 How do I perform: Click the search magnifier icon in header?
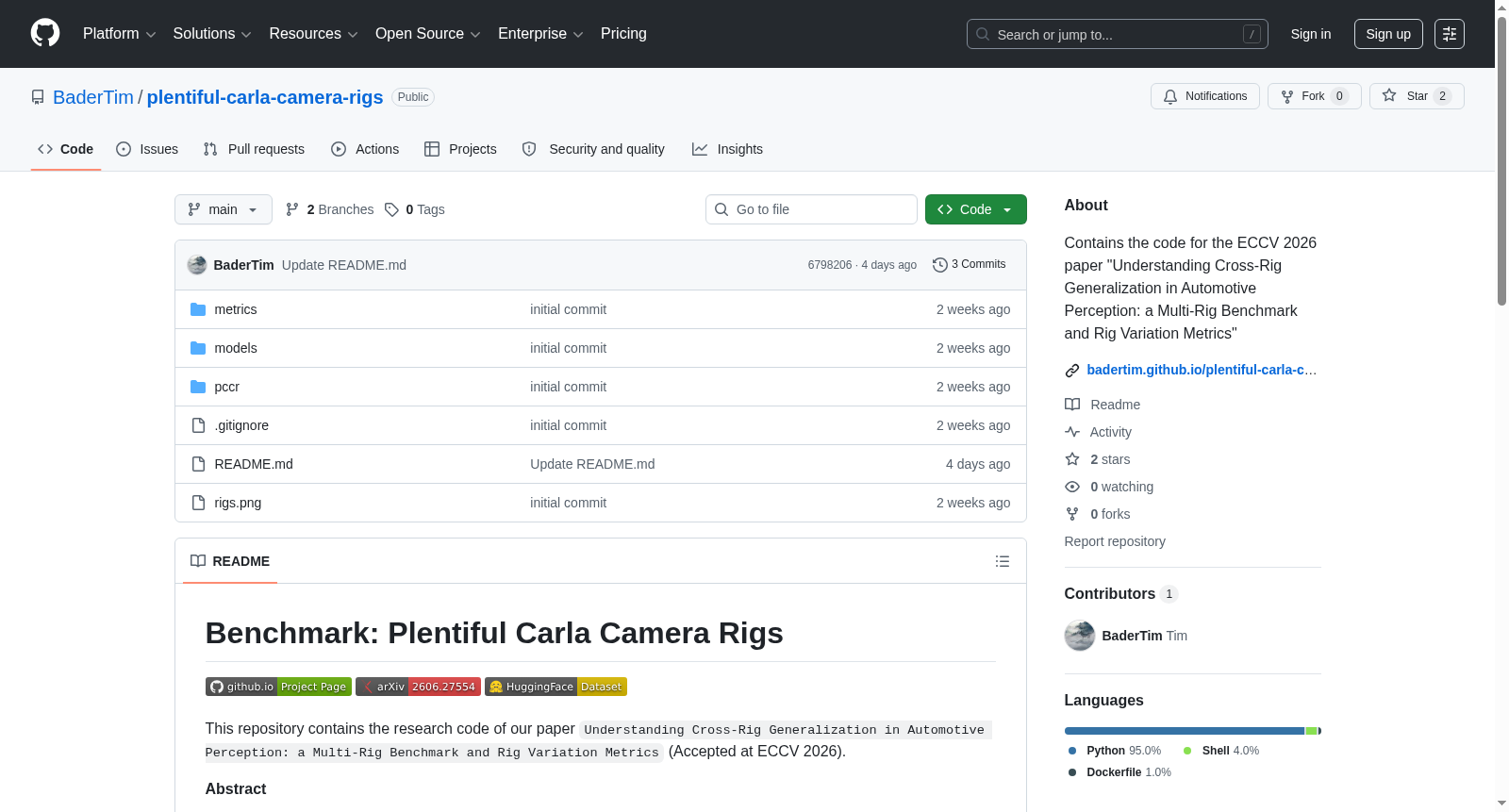tap(983, 34)
